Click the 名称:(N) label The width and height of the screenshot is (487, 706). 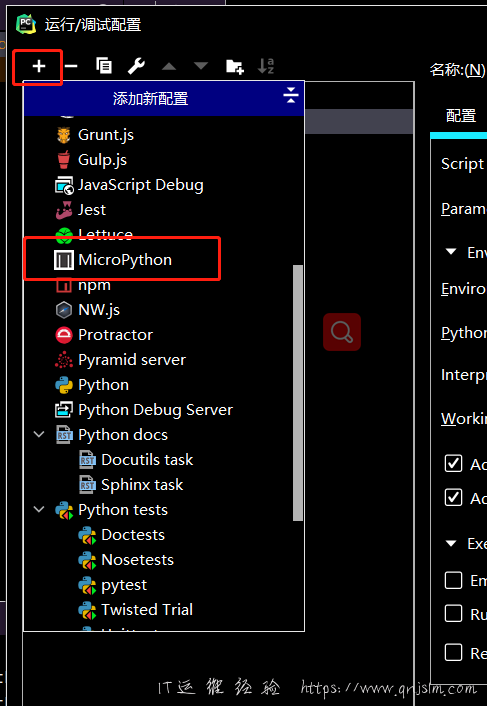(x=457, y=70)
